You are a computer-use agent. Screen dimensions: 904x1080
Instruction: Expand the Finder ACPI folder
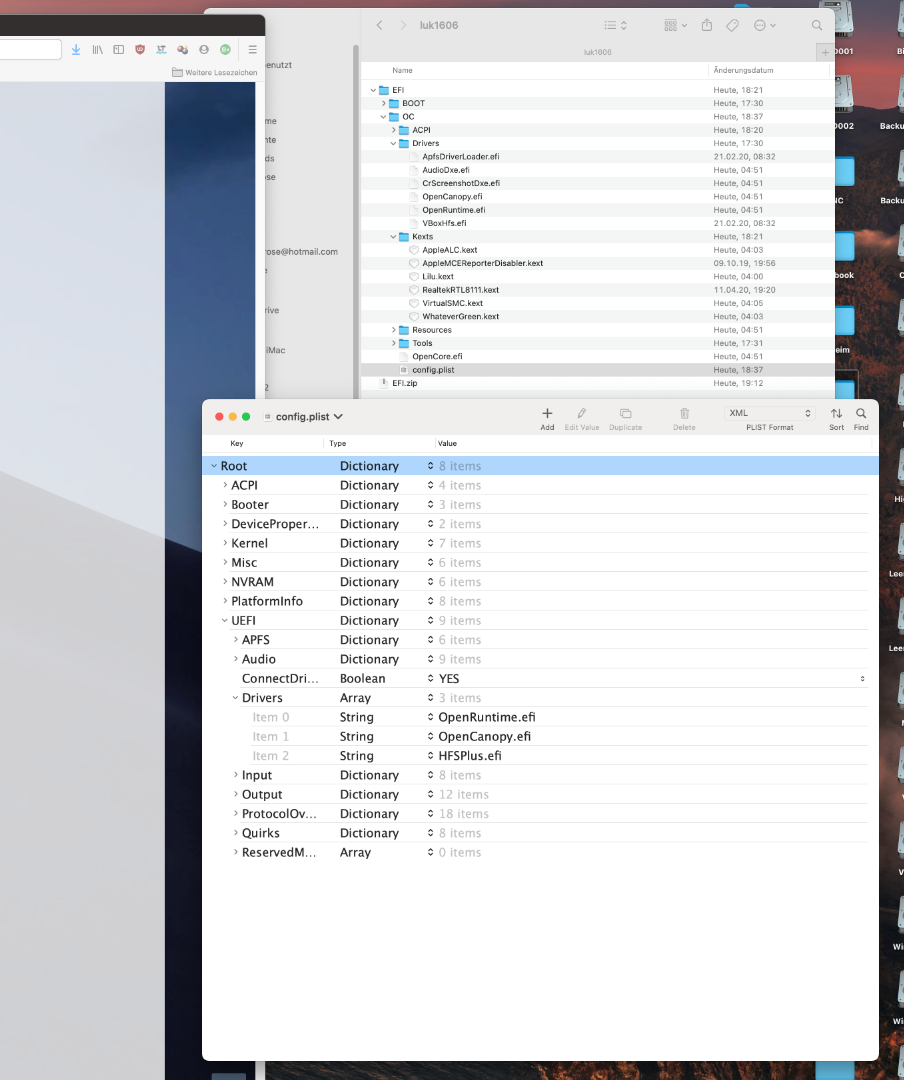tap(393, 130)
